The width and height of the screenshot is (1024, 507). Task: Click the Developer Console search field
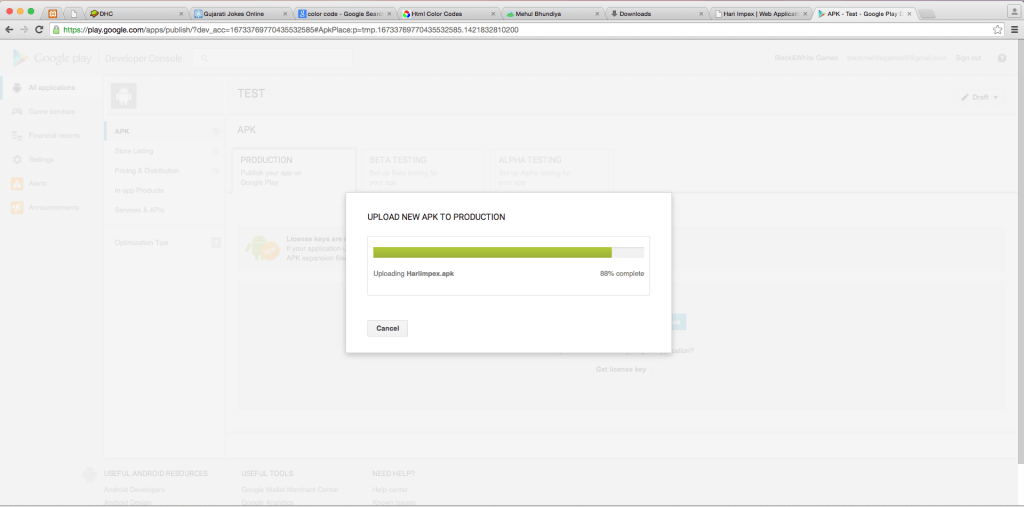(x=272, y=58)
